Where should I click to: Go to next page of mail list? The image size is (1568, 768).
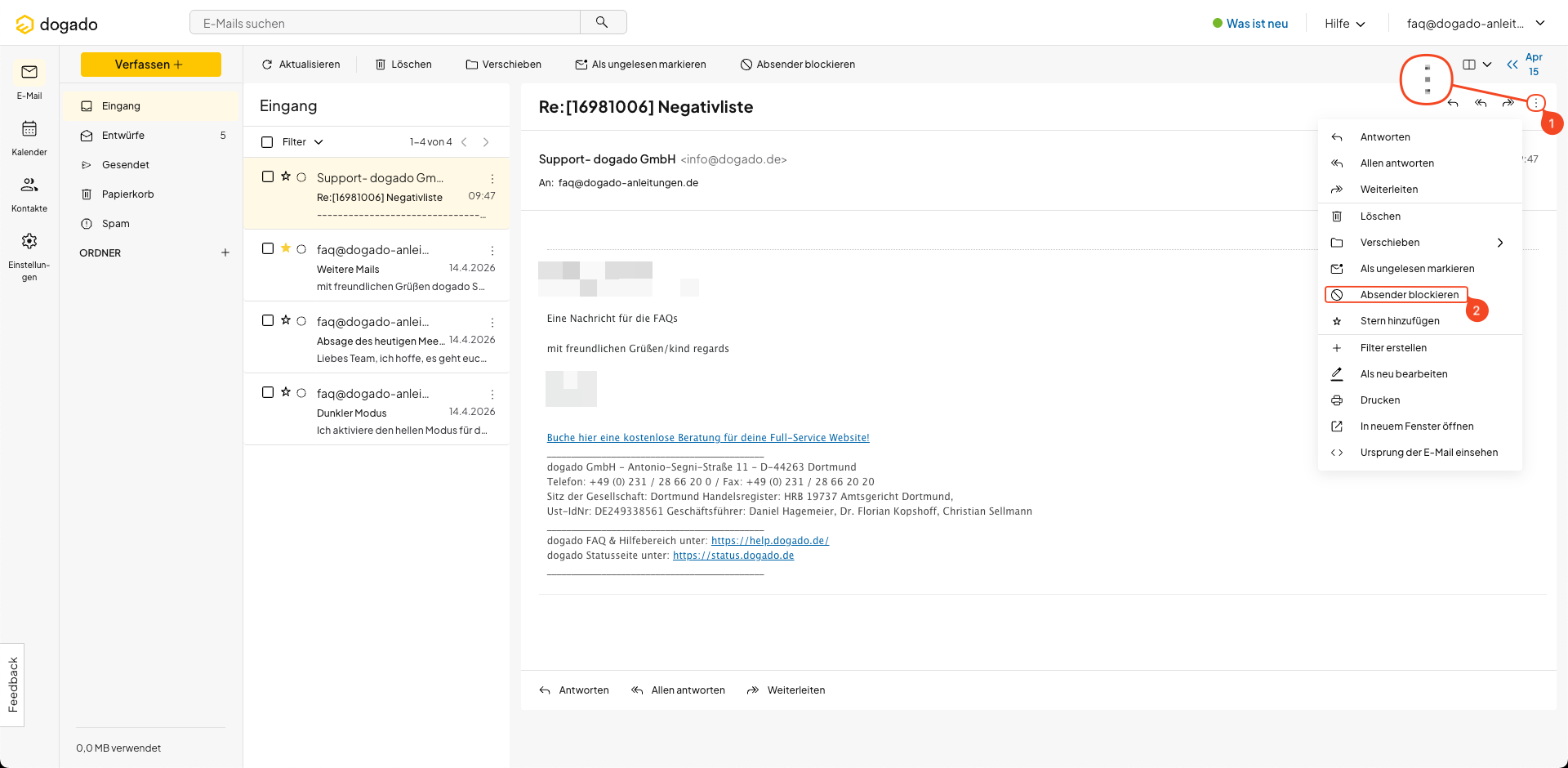pos(486,142)
